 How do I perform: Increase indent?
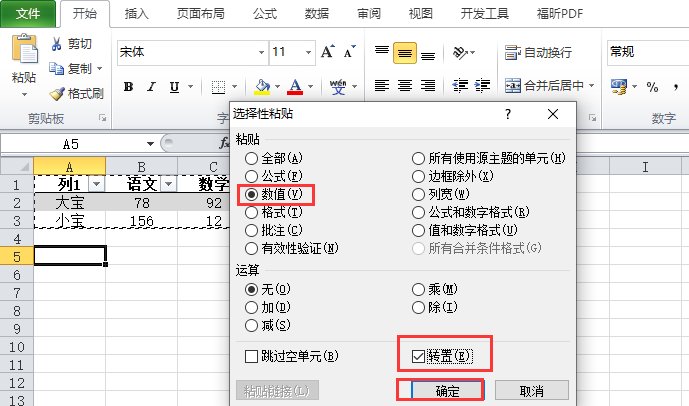coord(482,85)
